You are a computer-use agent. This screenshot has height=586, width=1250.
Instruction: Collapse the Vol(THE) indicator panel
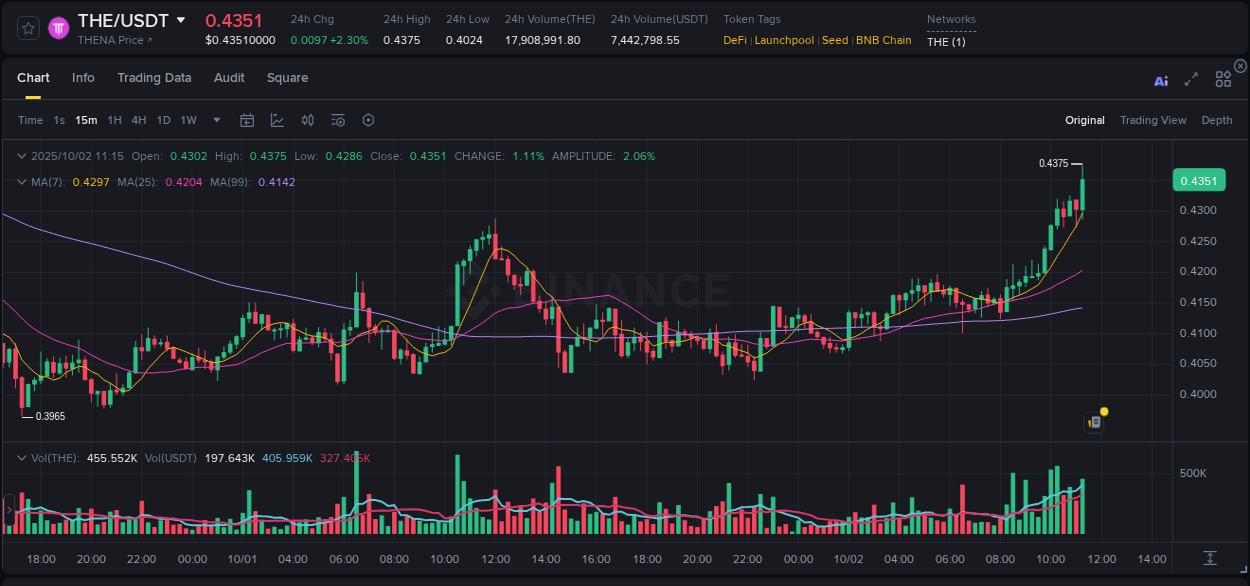tap(22, 457)
